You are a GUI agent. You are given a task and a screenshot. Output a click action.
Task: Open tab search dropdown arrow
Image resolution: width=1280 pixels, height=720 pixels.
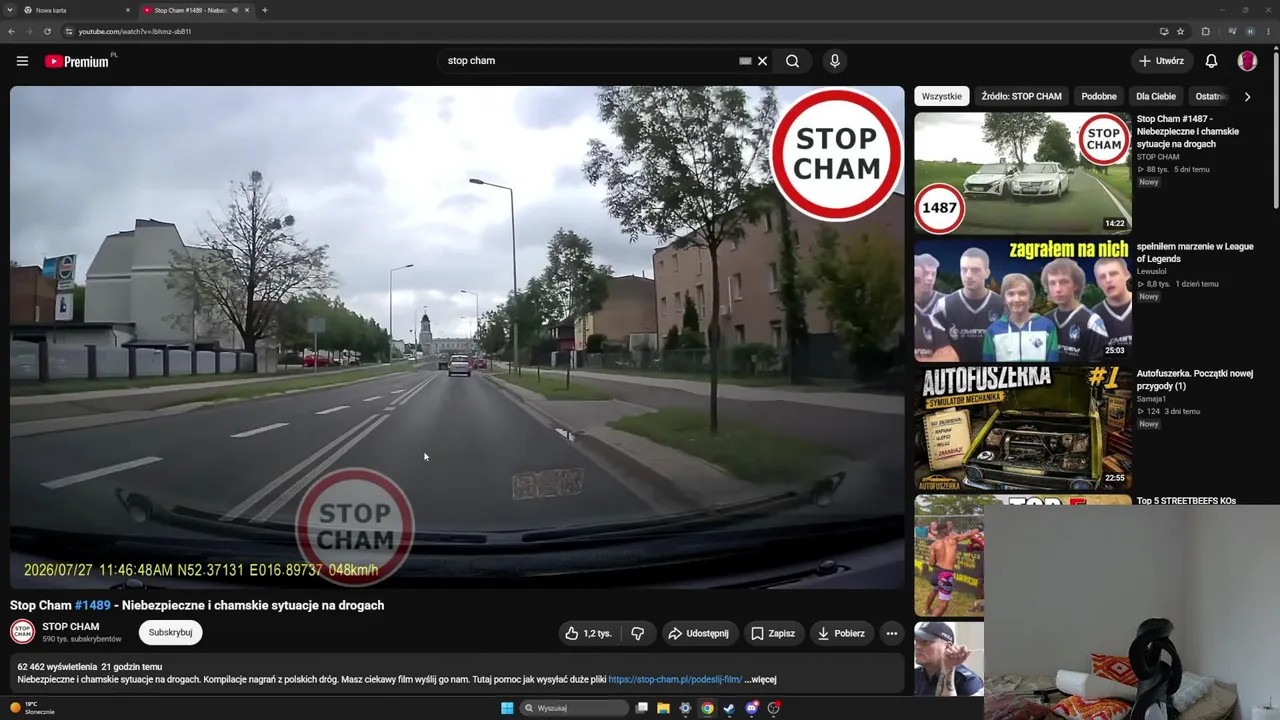[x=10, y=10]
